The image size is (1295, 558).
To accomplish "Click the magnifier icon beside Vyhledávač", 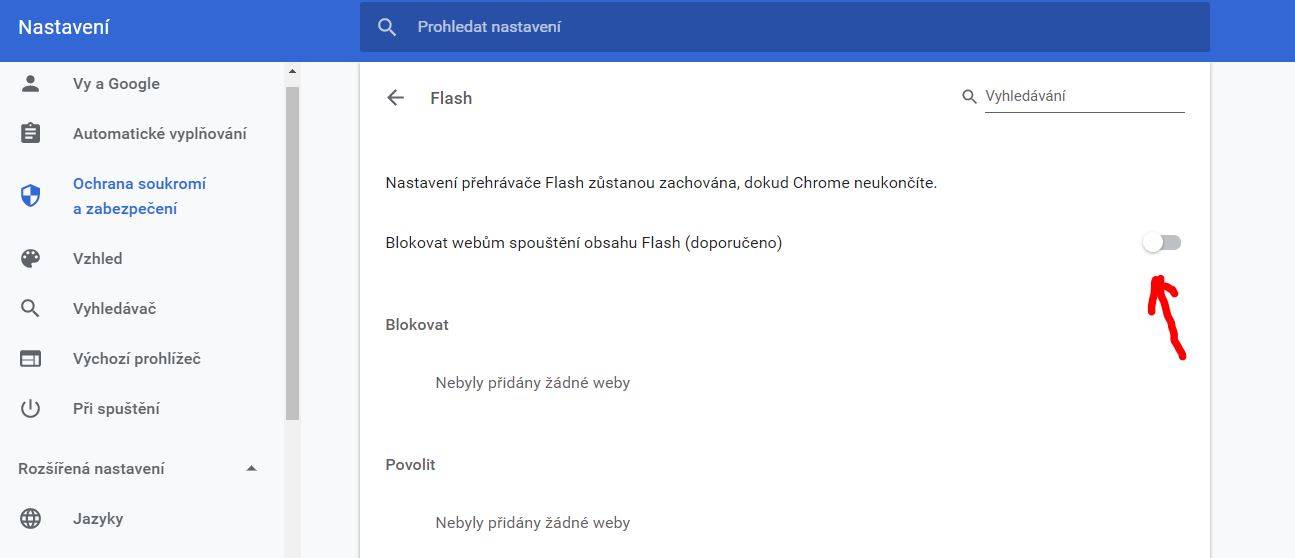I will tap(31, 309).
